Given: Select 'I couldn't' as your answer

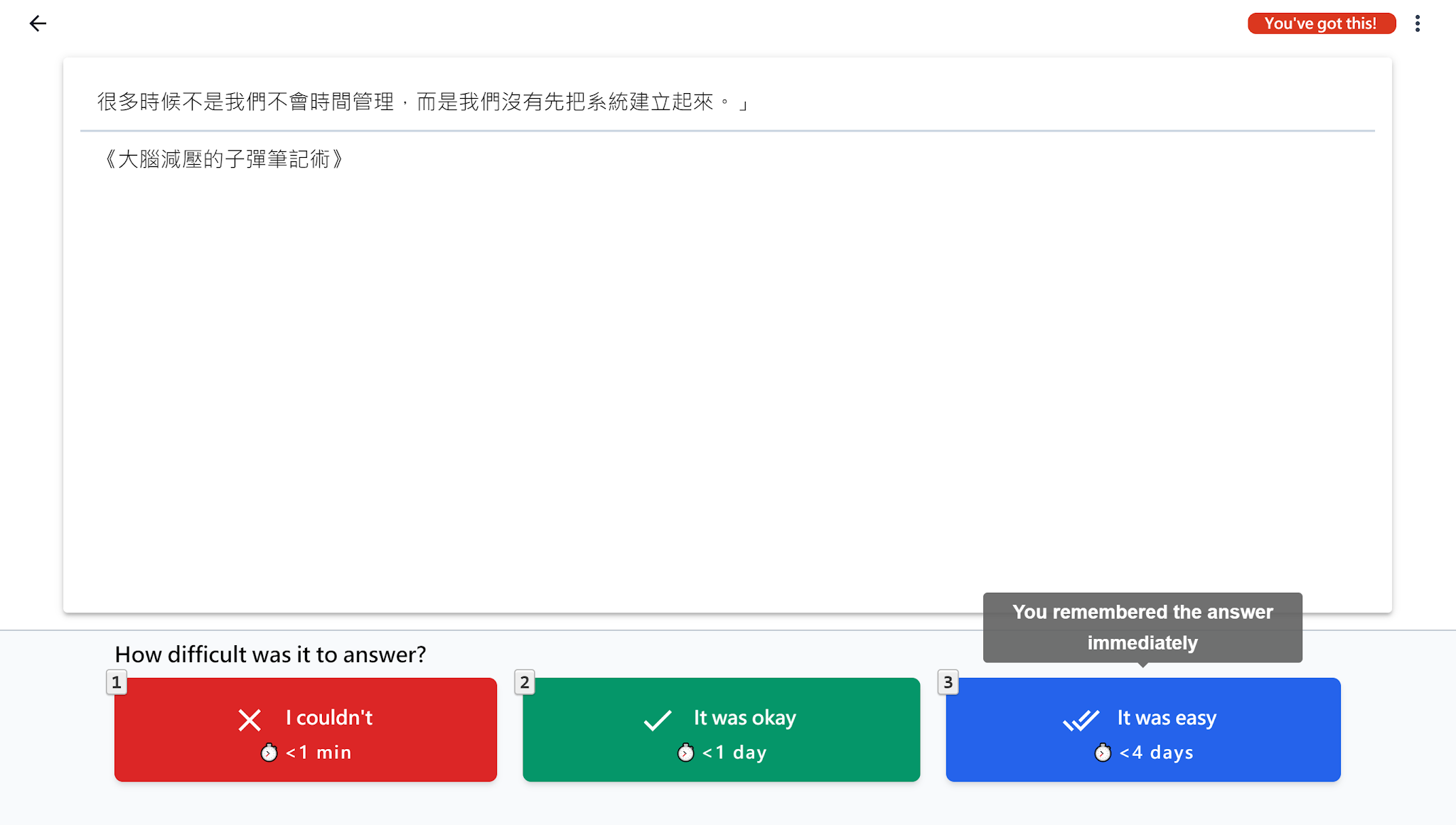Looking at the screenshot, I should 306,729.
